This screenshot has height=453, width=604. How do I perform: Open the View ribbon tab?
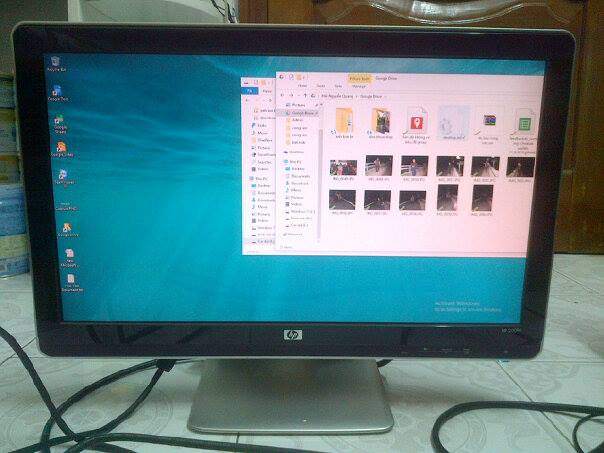click(336, 86)
